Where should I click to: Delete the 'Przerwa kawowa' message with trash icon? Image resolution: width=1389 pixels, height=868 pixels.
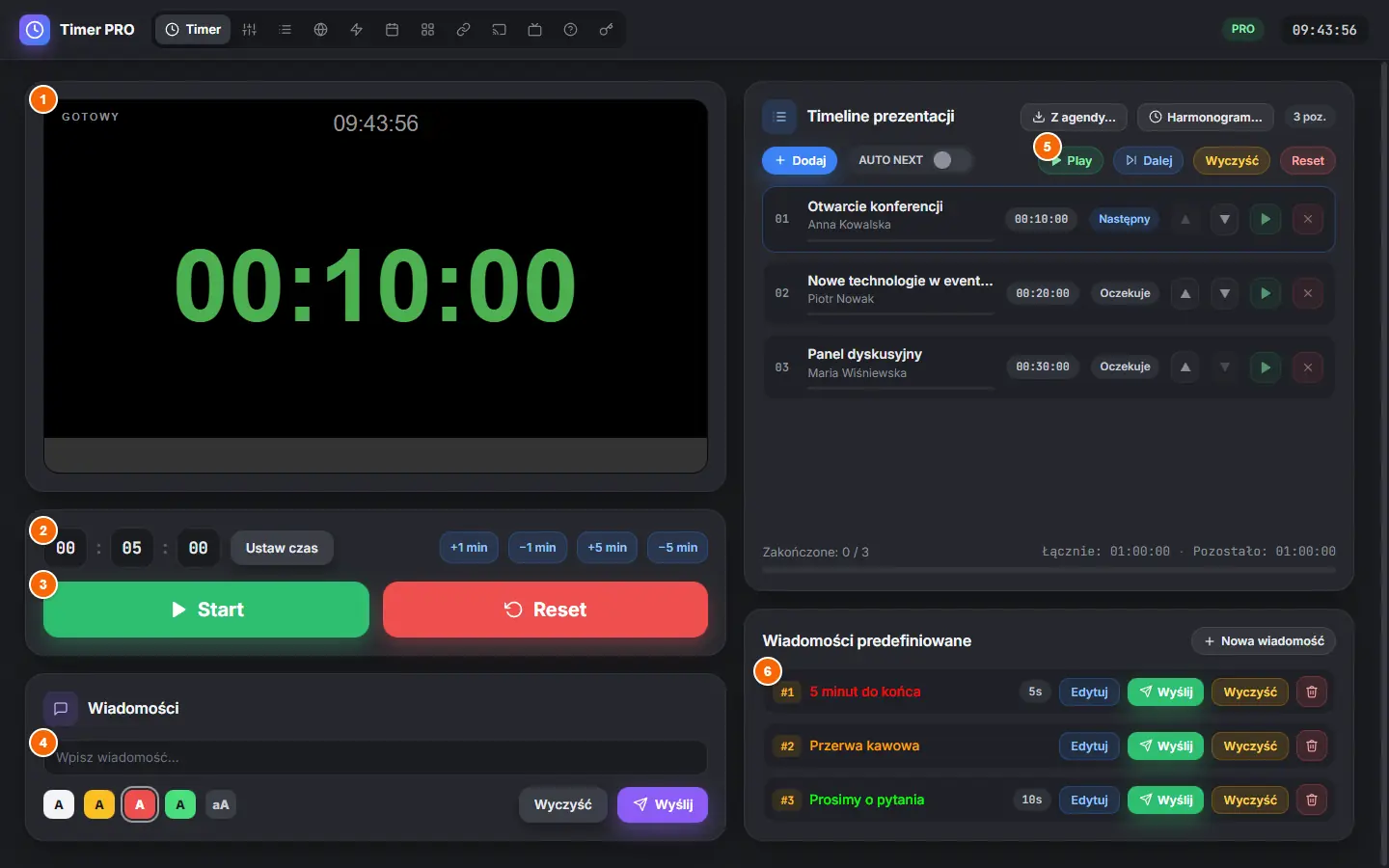tap(1312, 746)
